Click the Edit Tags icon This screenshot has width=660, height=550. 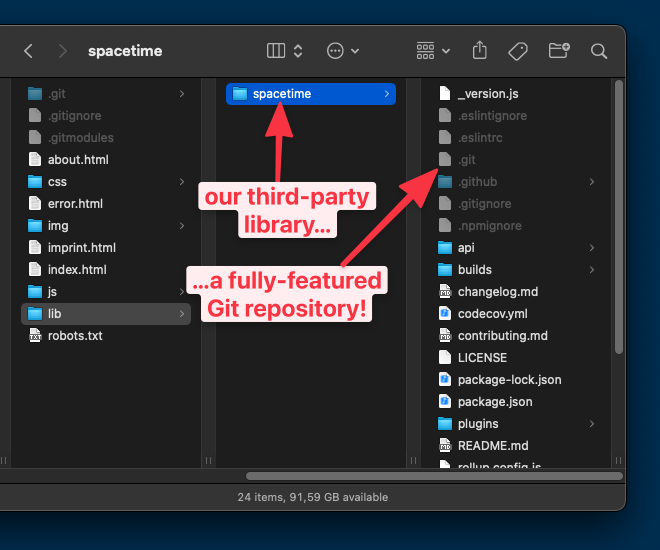(518, 51)
